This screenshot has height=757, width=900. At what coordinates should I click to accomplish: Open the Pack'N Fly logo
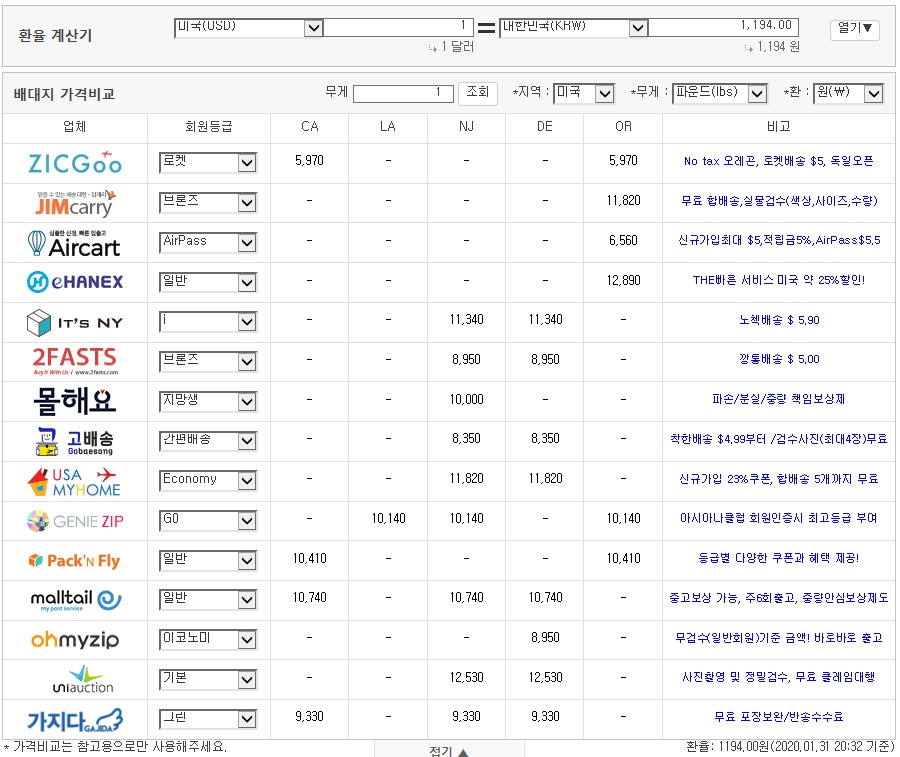(x=75, y=561)
